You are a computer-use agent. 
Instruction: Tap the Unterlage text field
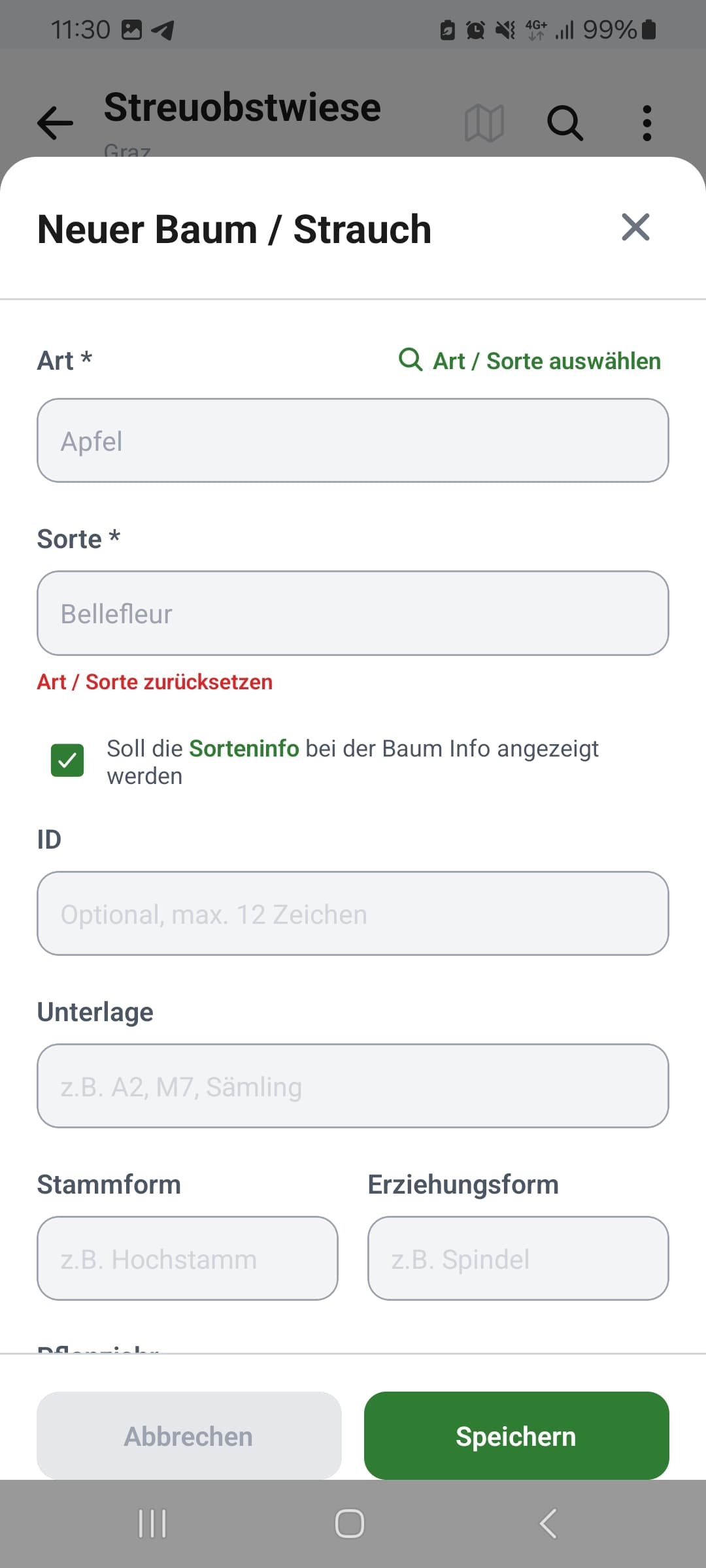[353, 1086]
